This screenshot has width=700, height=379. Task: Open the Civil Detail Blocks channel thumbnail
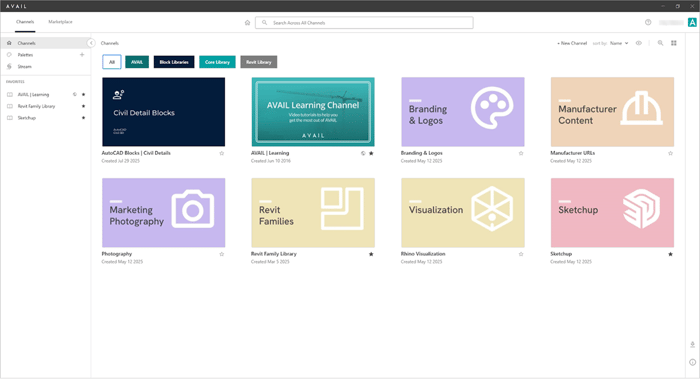(163, 112)
